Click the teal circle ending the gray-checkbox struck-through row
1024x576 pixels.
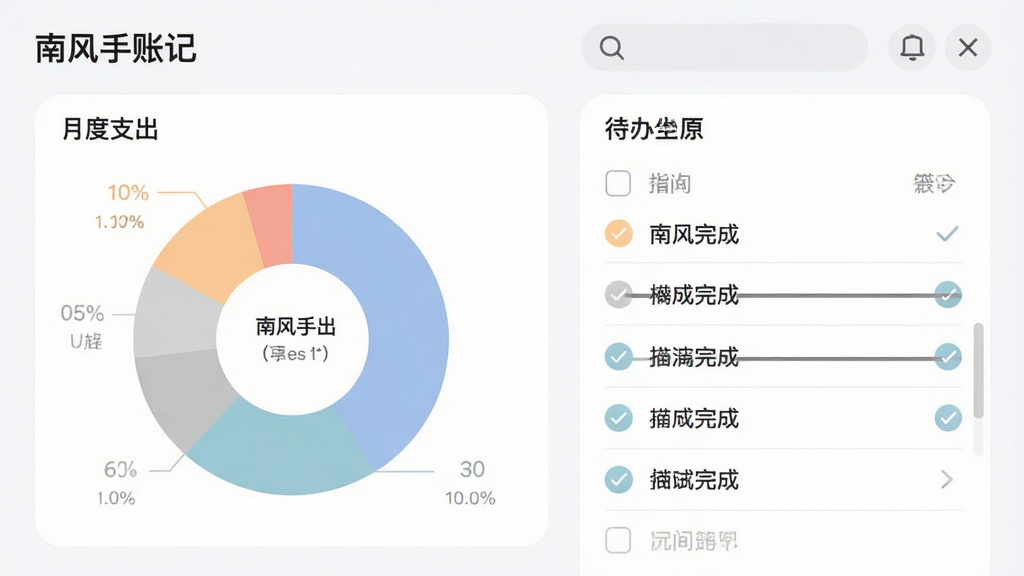(x=948, y=295)
